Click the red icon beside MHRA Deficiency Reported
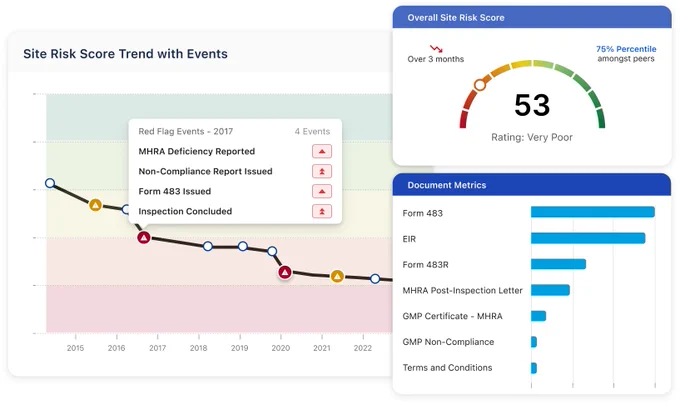Screen dimensions: 680x405 click(x=322, y=151)
